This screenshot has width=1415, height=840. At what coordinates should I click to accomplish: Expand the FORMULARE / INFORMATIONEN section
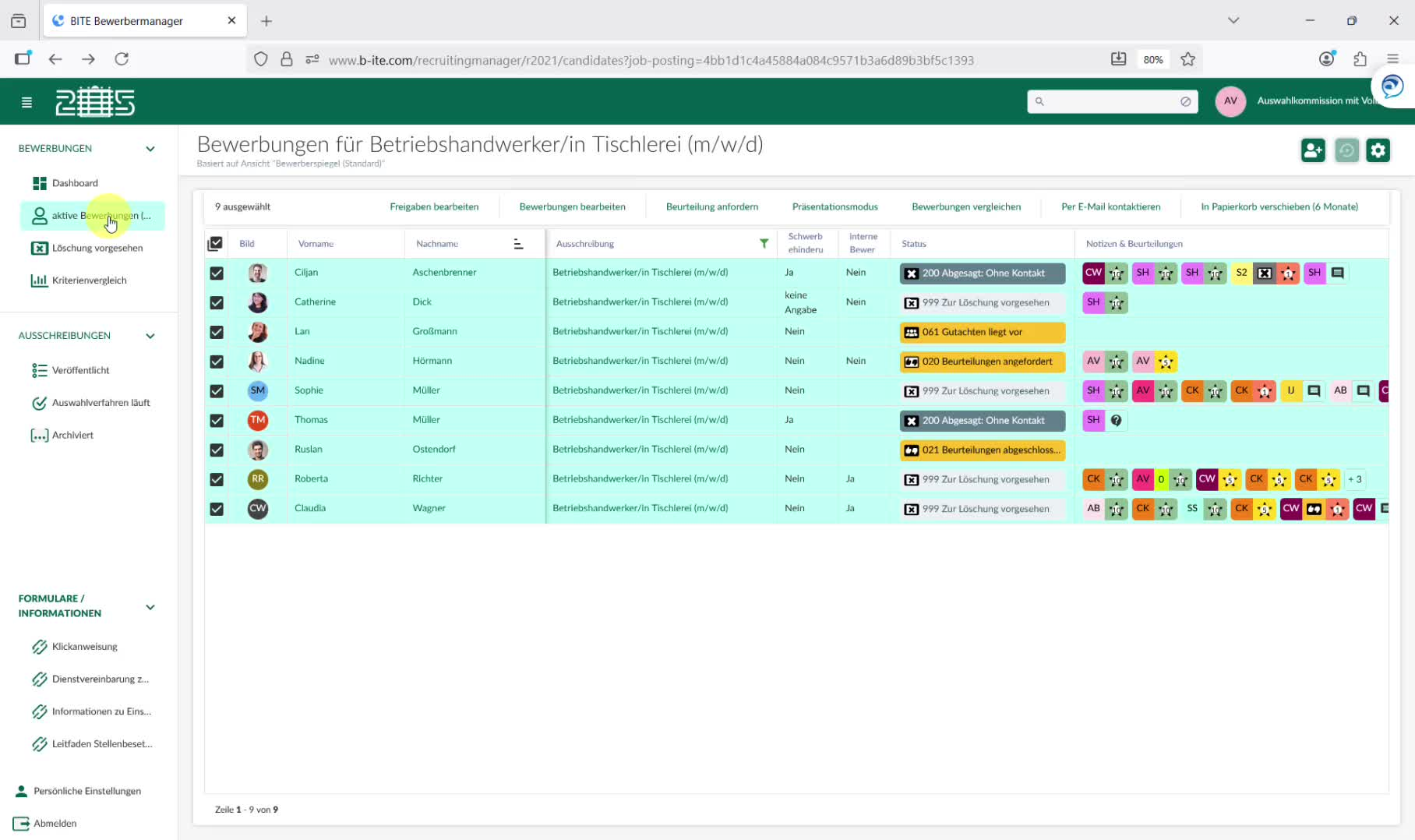150,607
